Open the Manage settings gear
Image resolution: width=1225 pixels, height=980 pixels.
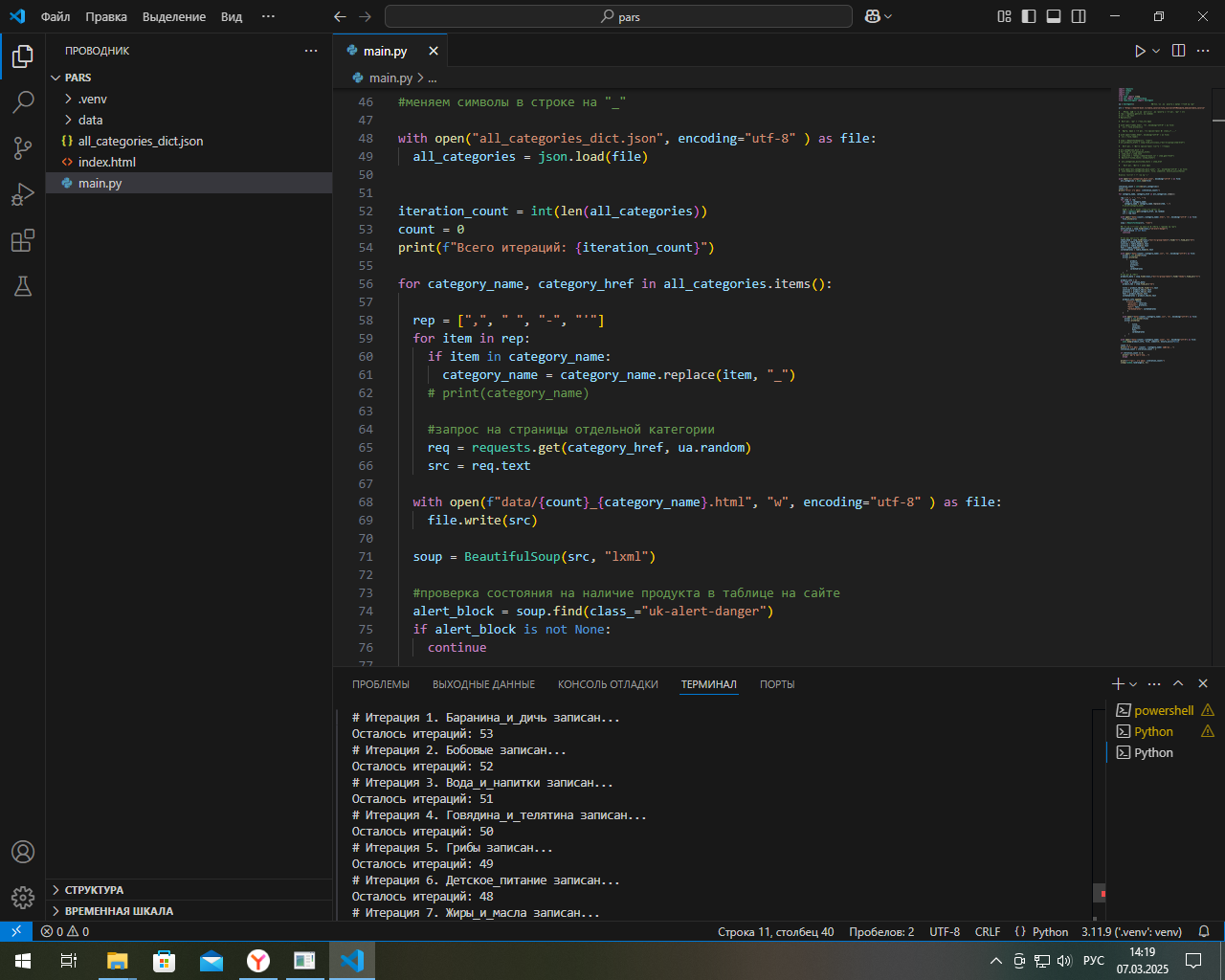tap(23, 897)
